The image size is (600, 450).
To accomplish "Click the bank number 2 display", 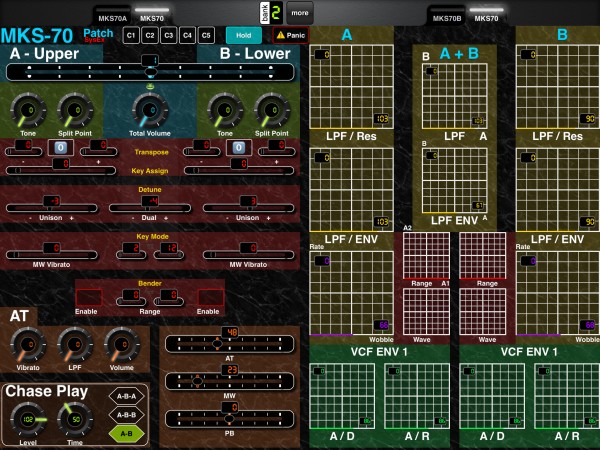I will click(276, 13).
